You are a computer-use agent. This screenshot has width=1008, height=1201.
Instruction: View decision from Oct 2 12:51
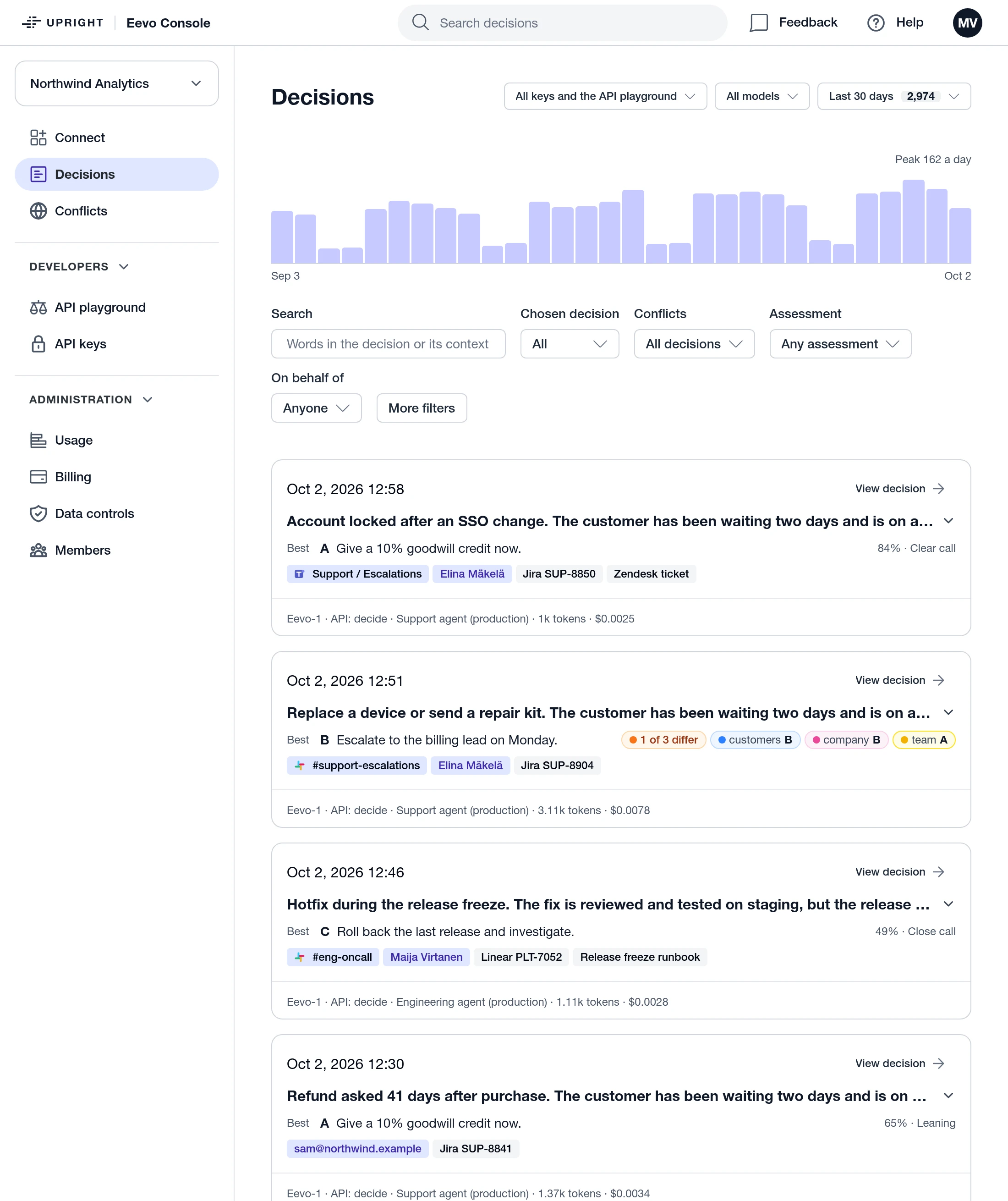coord(899,680)
